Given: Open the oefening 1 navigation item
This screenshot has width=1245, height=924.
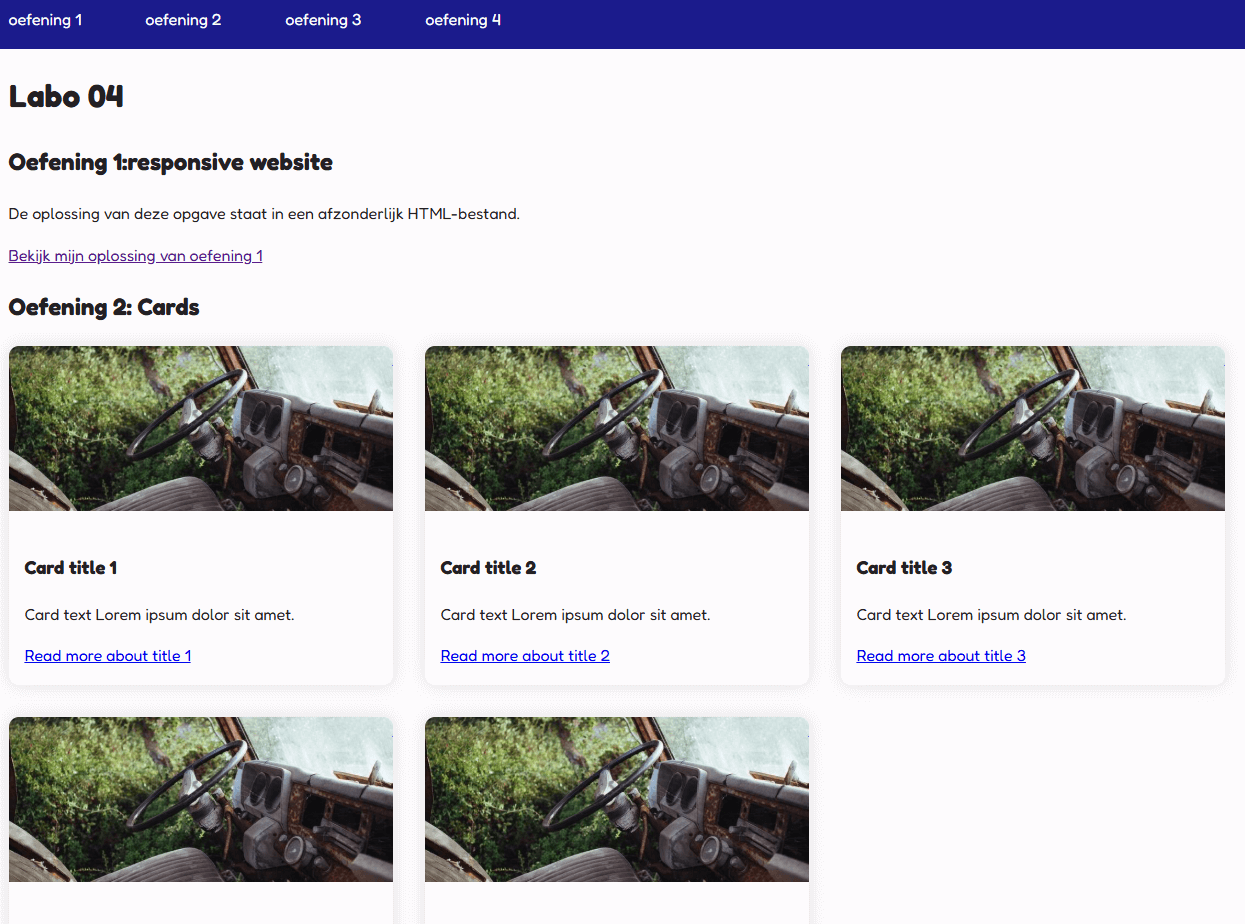Looking at the screenshot, I should 45,20.
